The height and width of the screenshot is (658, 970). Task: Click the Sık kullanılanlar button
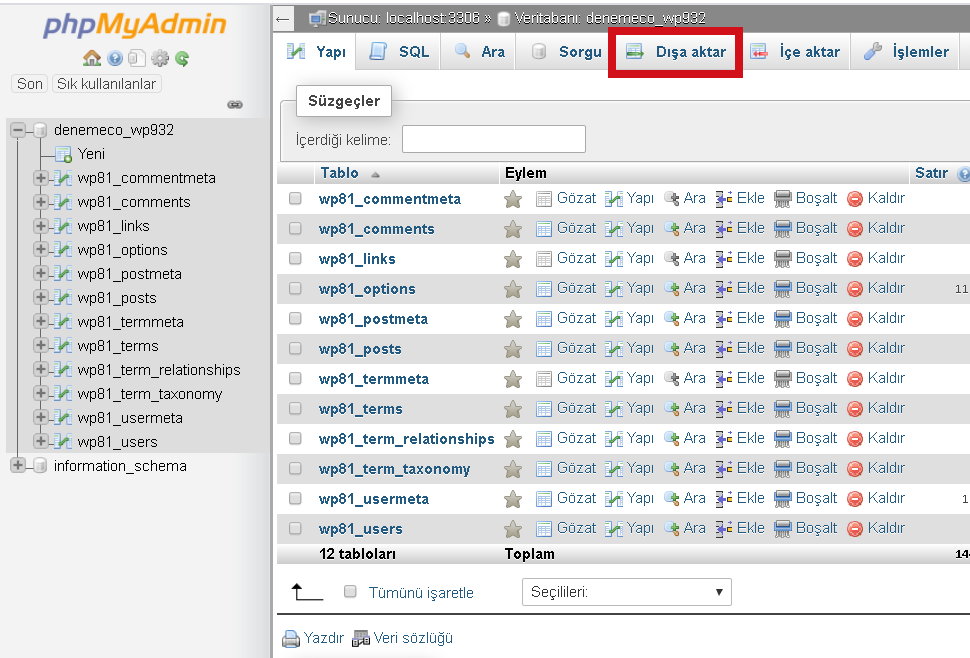pyautogui.click(x=106, y=84)
